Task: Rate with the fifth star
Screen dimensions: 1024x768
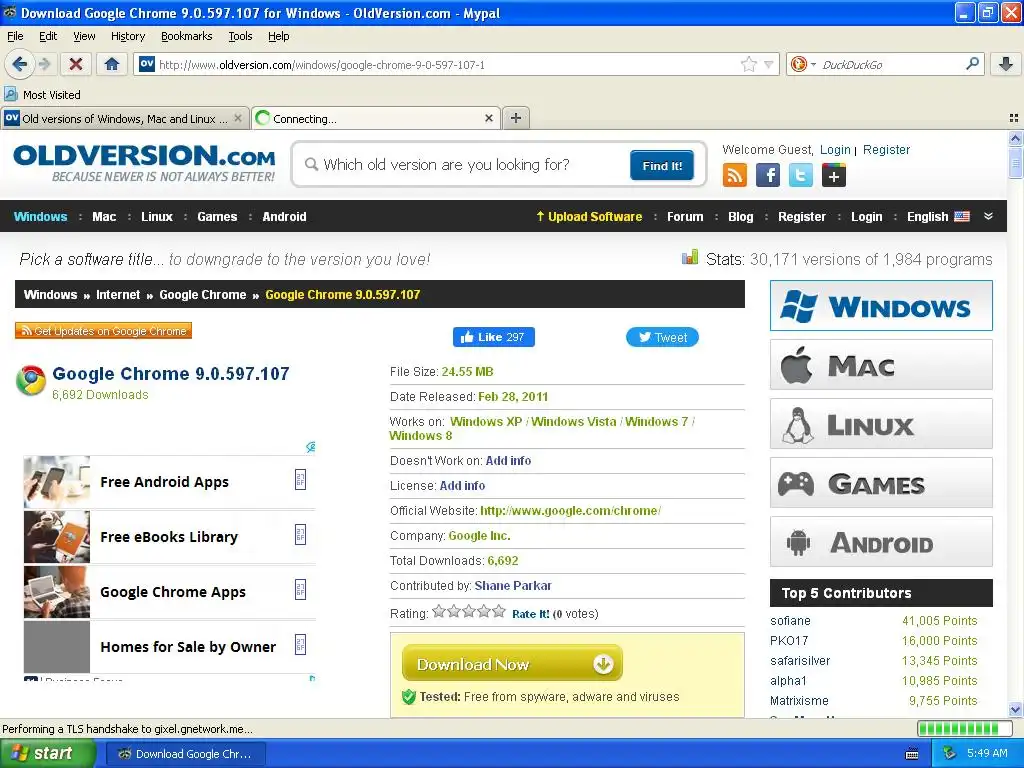Action: 499,611
